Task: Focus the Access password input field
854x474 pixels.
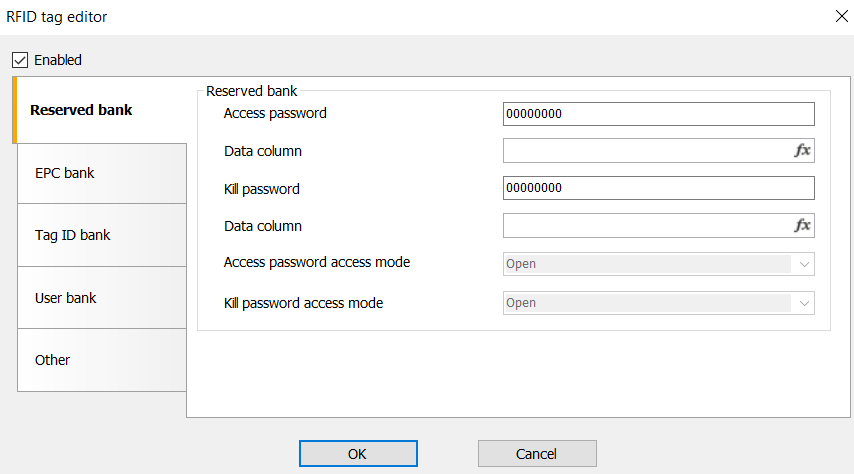Action: click(x=658, y=114)
